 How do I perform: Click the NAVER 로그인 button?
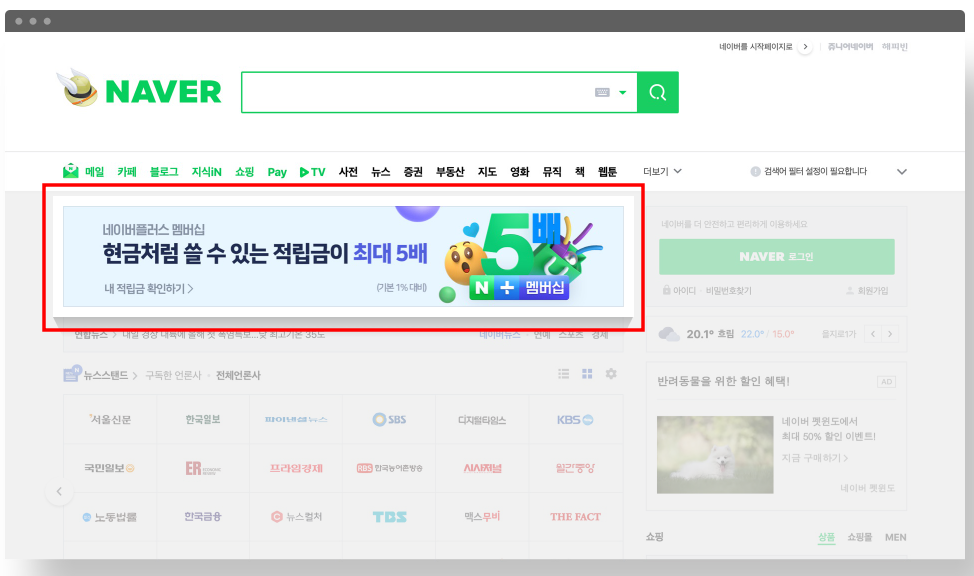click(776, 257)
